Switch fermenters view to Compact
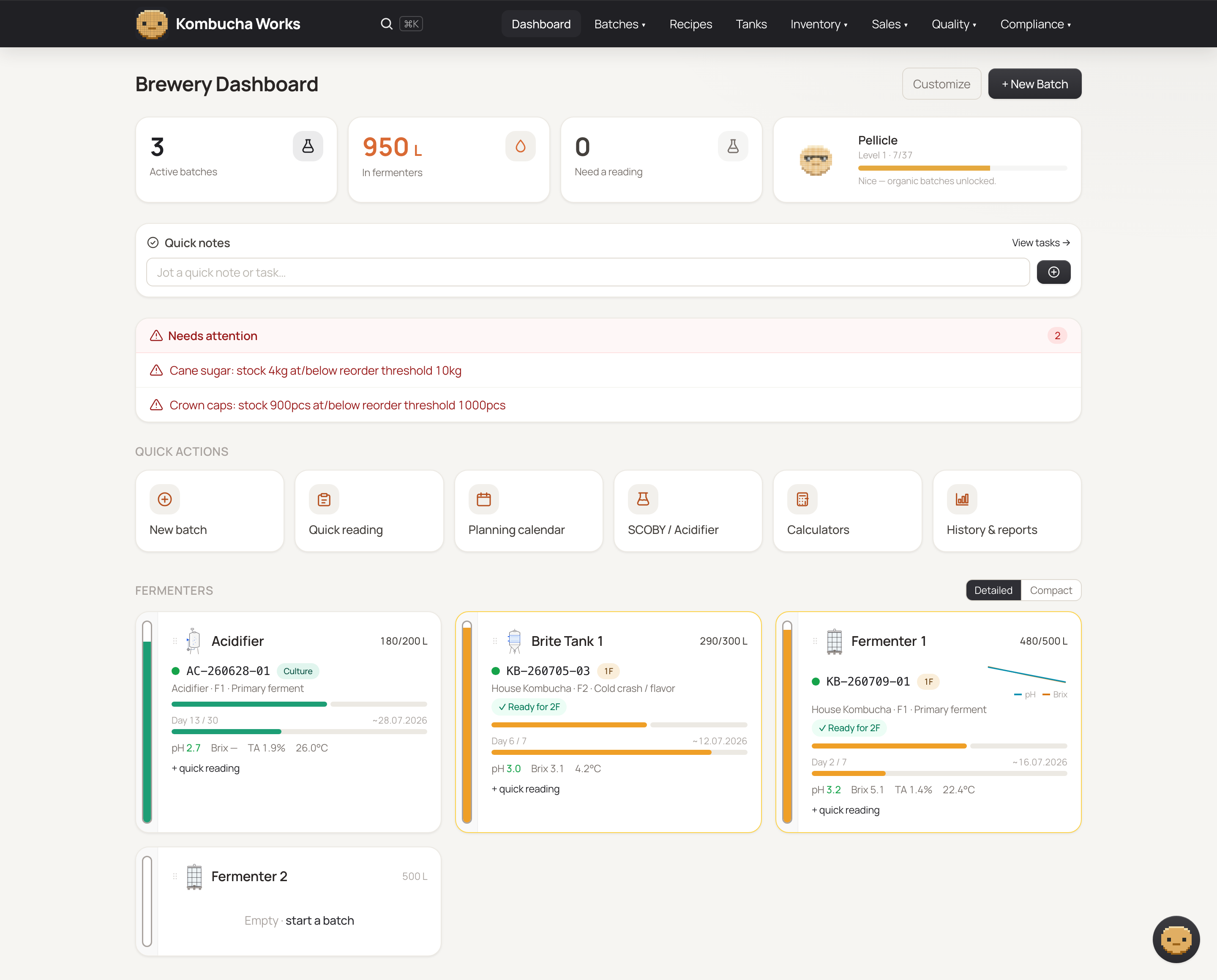The height and width of the screenshot is (980, 1217). click(1051, 590)
